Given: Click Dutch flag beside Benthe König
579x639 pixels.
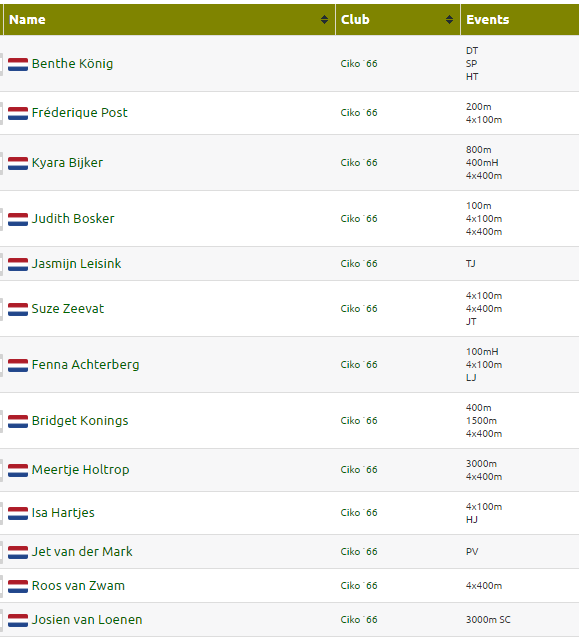Looking at the screenshot, I should click(x=18, y=64).
